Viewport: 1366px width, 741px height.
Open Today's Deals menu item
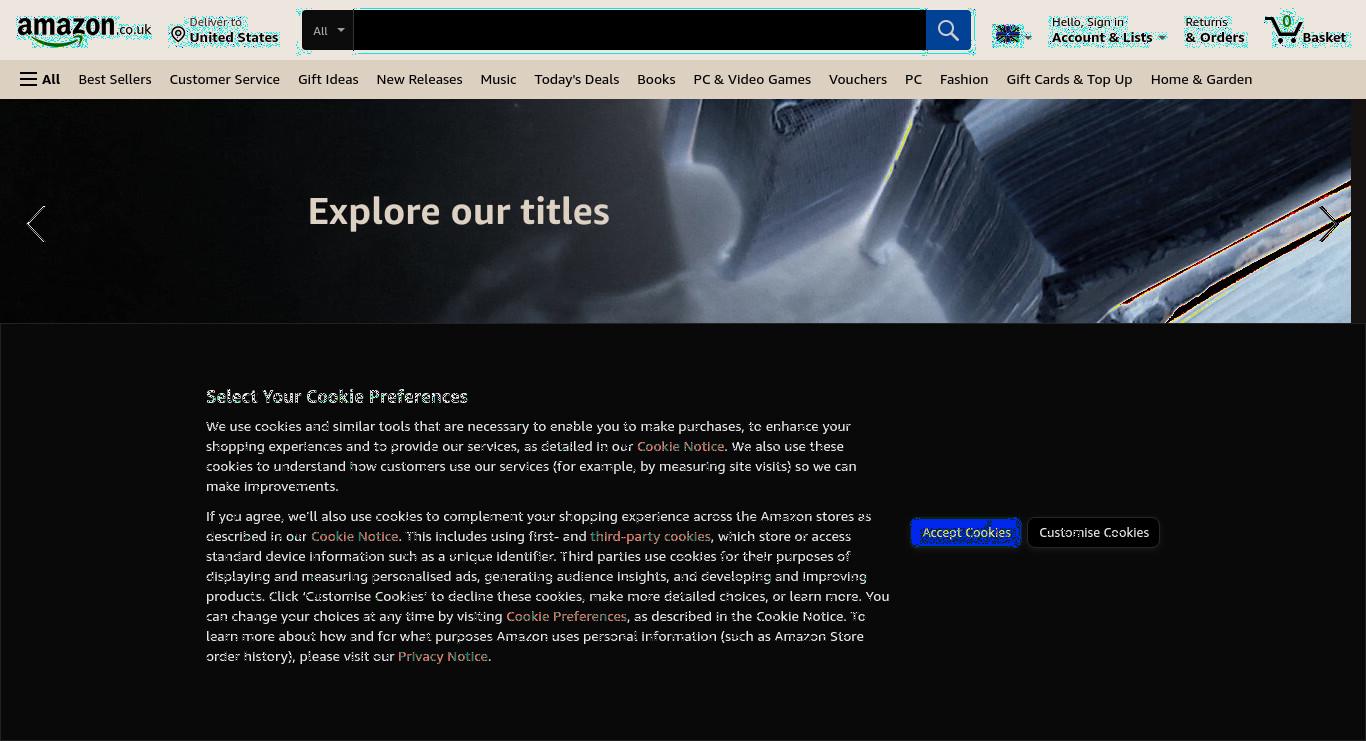pyautogui.click(x=577, y=79)
